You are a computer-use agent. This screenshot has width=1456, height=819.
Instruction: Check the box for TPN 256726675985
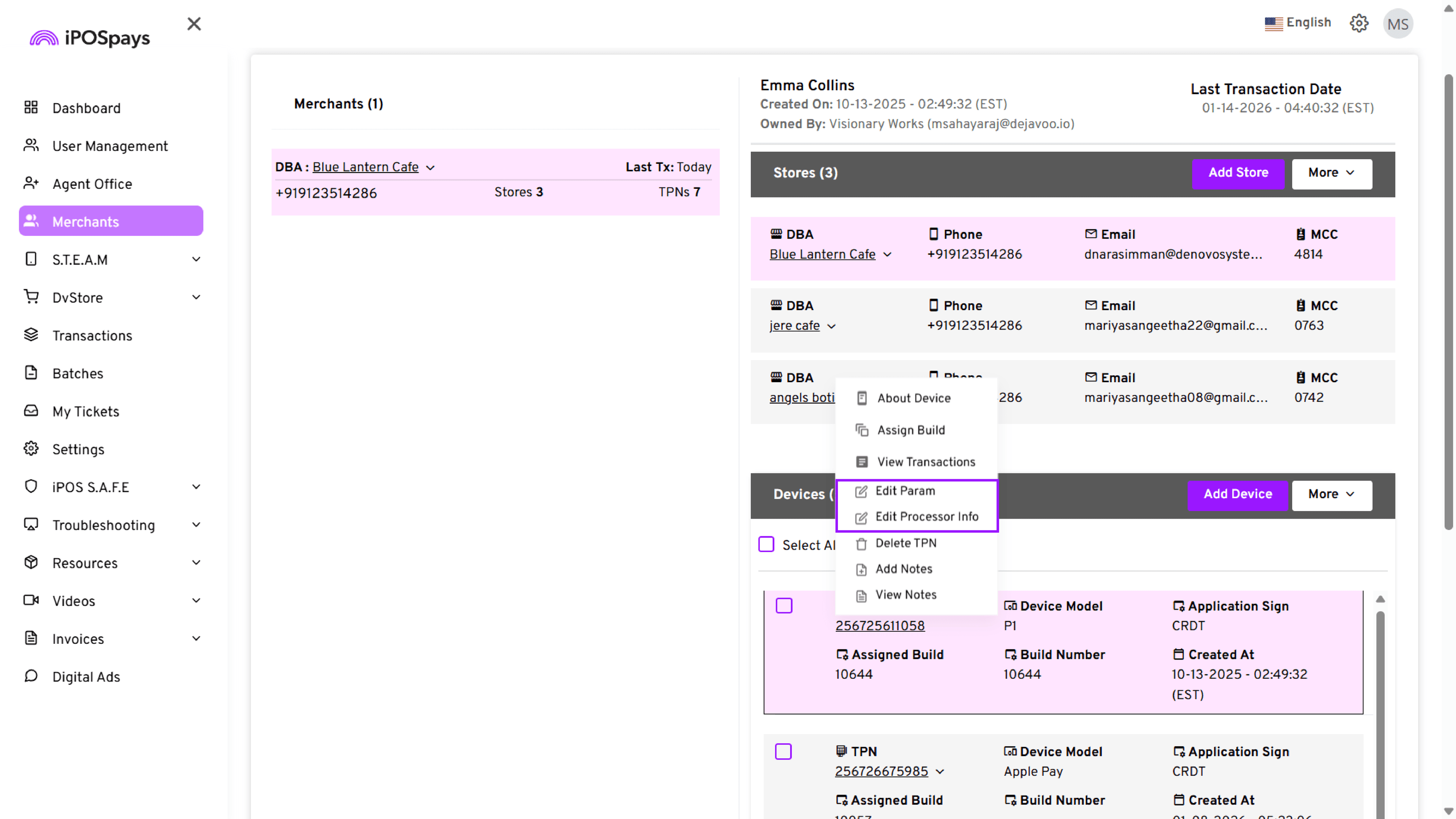pyautogui.click(x=783, y=751)
